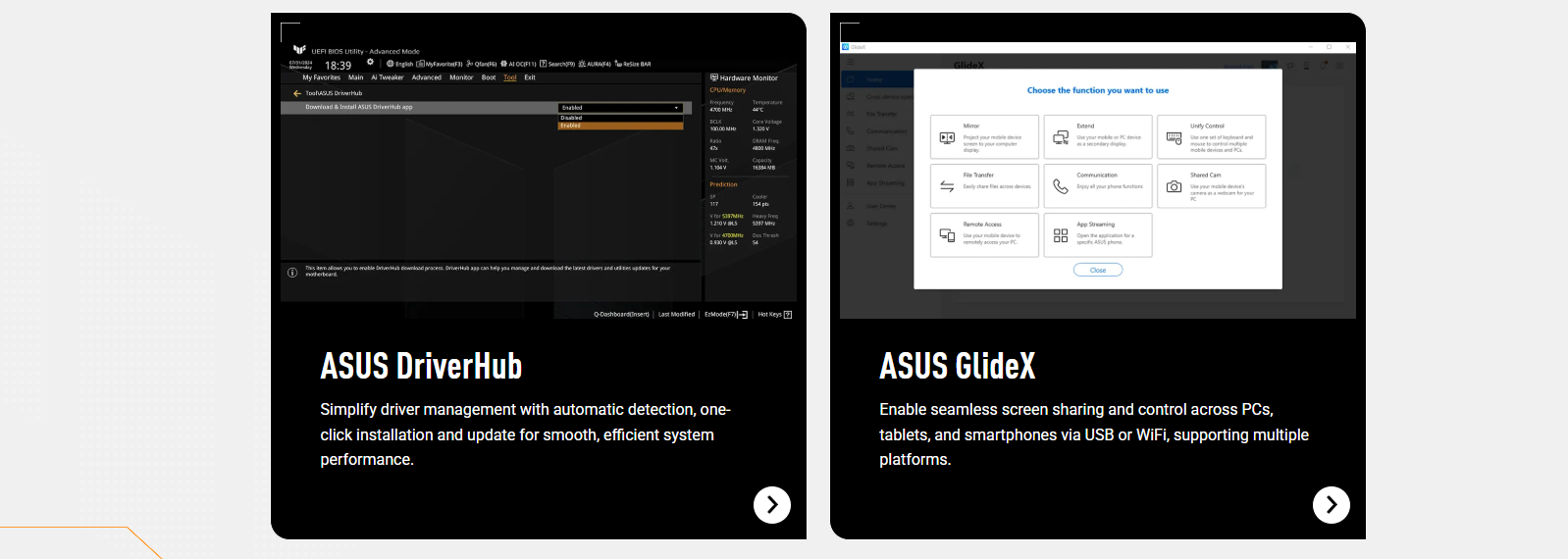Select the Remote Access function card
This screenshot has width=1568, height=559.
click(x=984, y=235)
